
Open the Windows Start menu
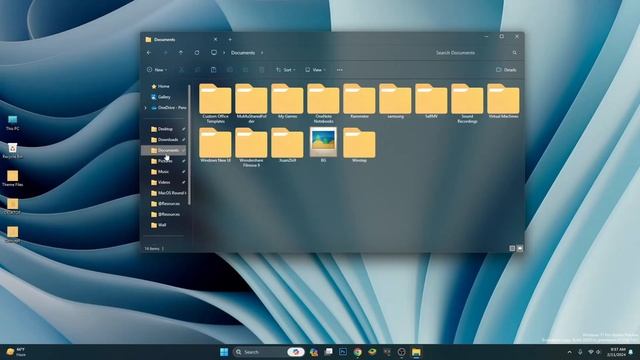pos(224,352)
